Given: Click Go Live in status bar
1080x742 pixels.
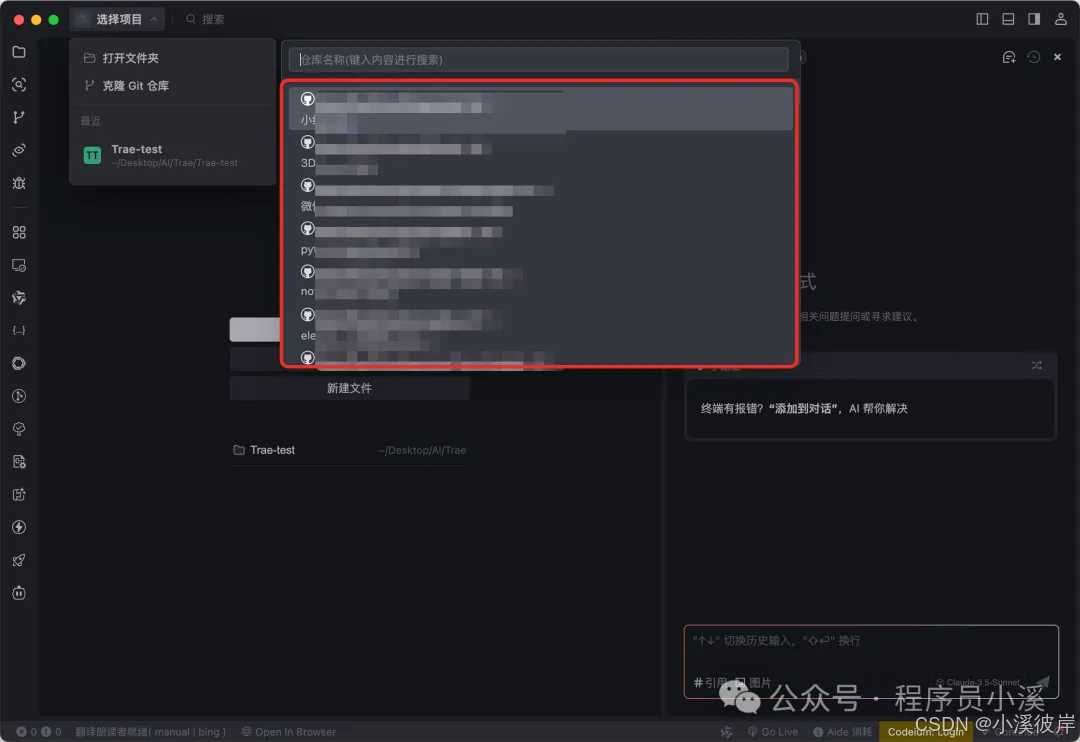Looking at the screenshot, I should (773, 732).
